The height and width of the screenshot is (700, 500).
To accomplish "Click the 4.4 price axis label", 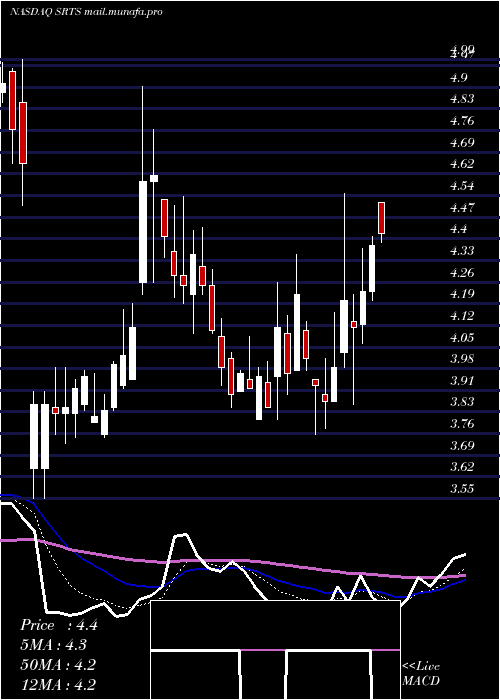I will point(459,229).
